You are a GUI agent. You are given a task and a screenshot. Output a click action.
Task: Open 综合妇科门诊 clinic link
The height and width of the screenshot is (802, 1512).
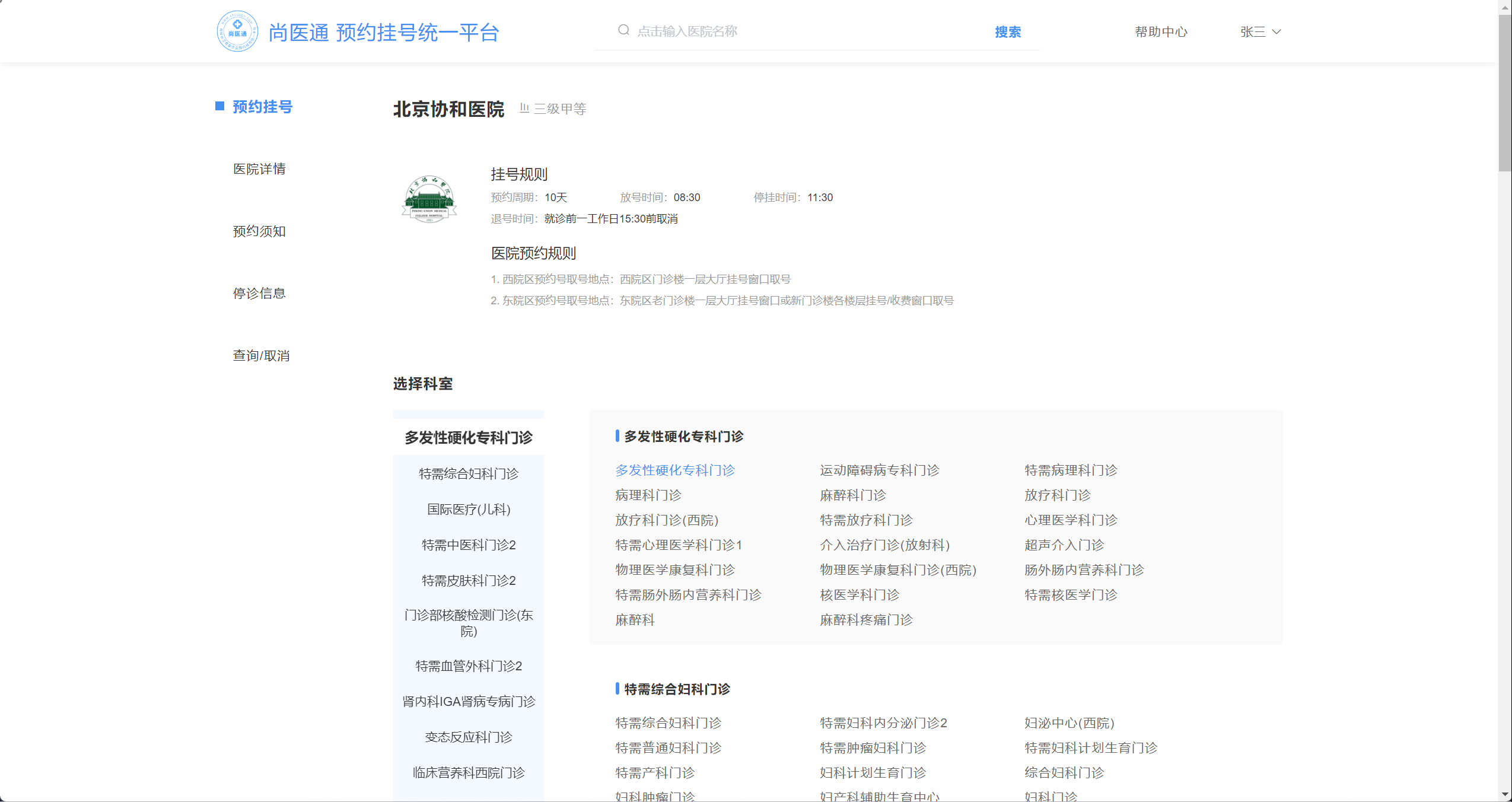tap(1064, 772)
